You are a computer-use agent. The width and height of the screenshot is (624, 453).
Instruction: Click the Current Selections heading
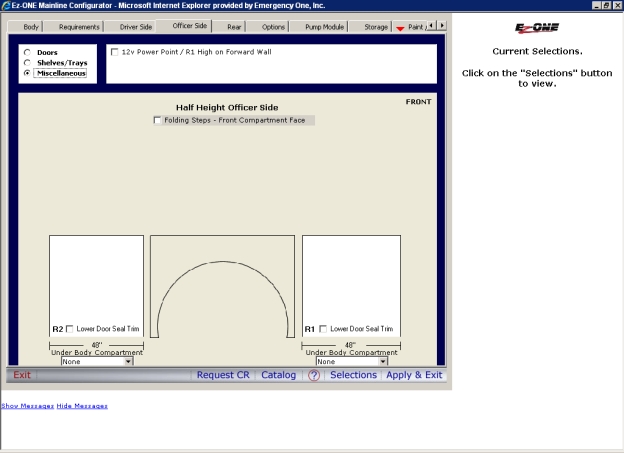(537, 51)
